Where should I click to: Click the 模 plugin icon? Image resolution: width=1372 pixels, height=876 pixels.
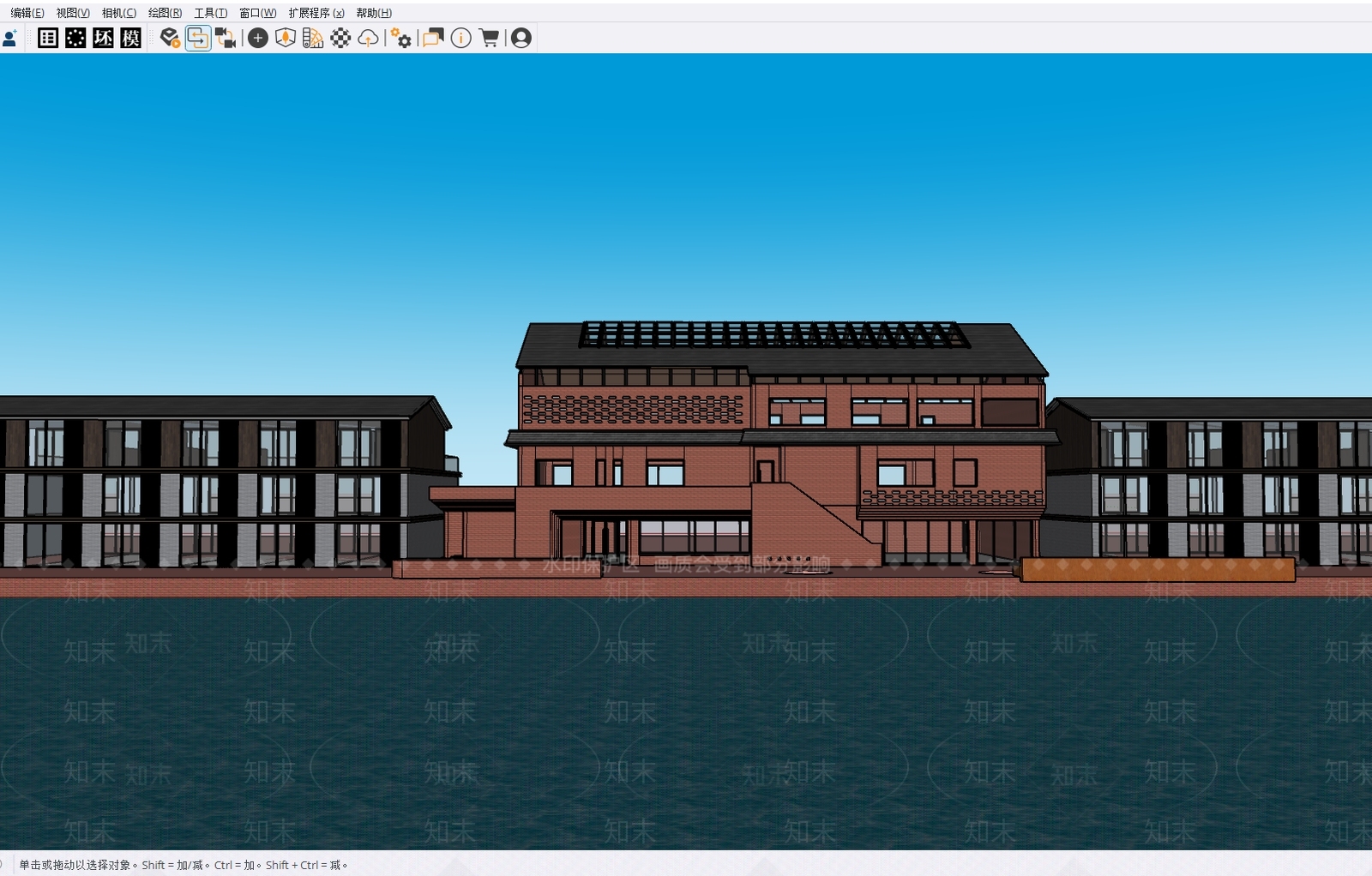[130, 38]
